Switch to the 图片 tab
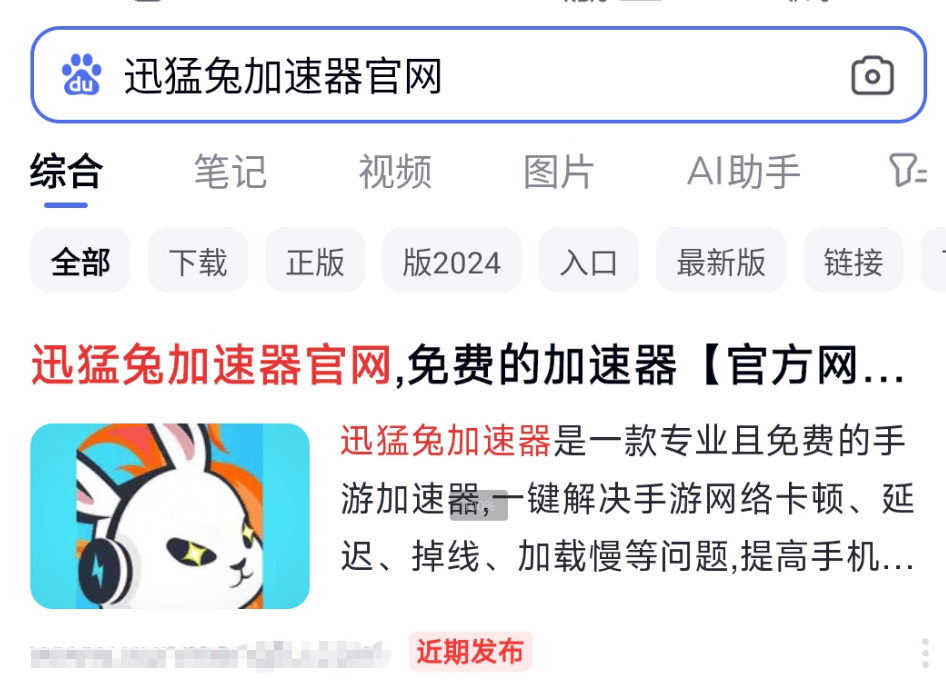Image resolution: width=946 pixels, height=693 pixels. [x=559, y=171]
